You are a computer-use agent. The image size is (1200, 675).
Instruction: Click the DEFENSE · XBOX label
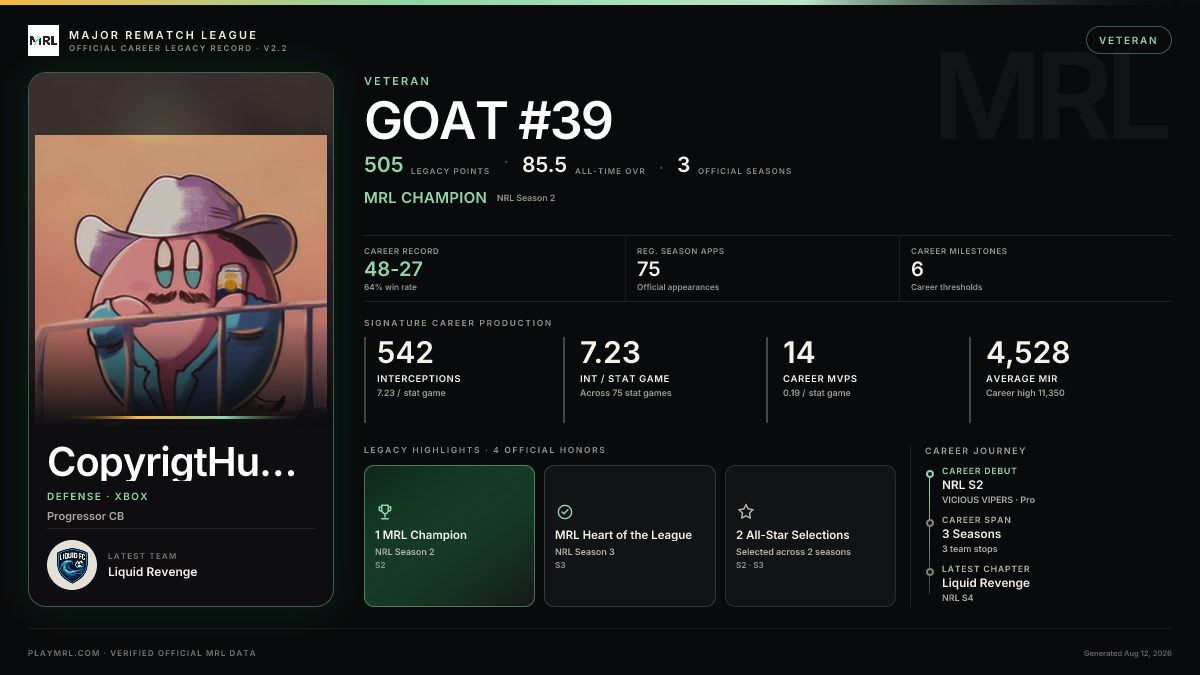[x=96, y=496]
